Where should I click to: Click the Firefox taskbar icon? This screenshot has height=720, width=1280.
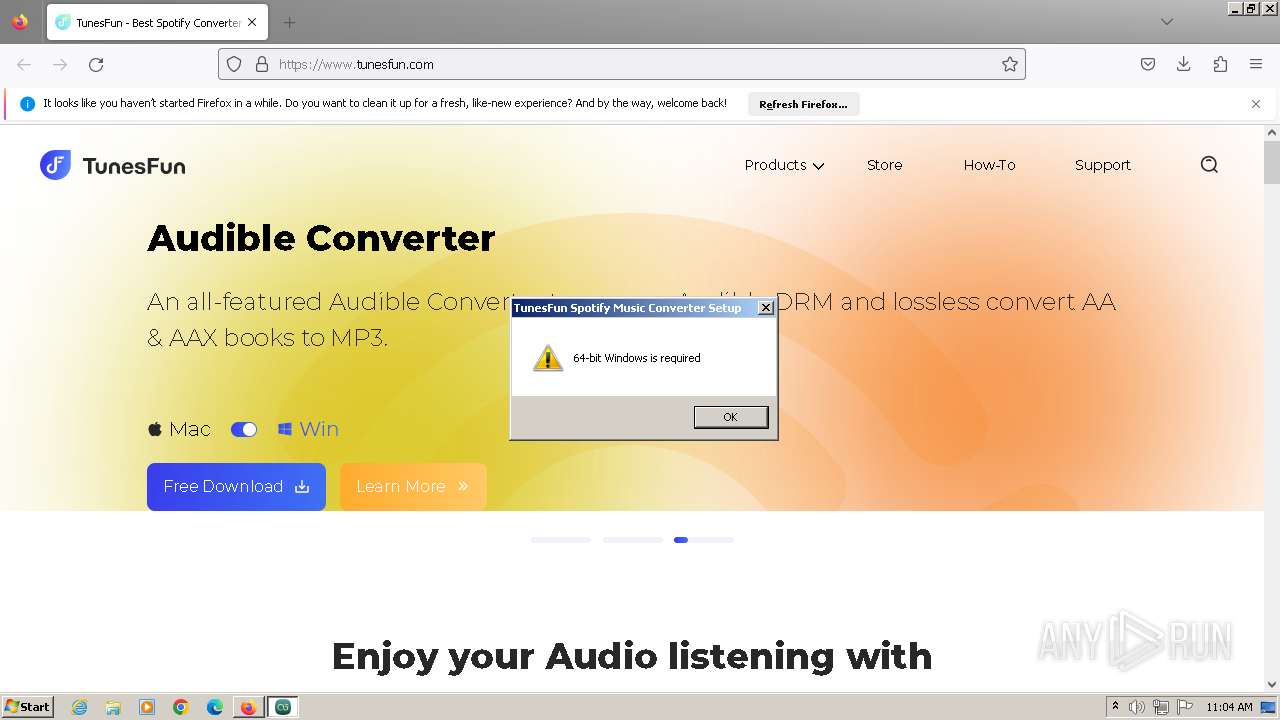click(x=248, y=707)
